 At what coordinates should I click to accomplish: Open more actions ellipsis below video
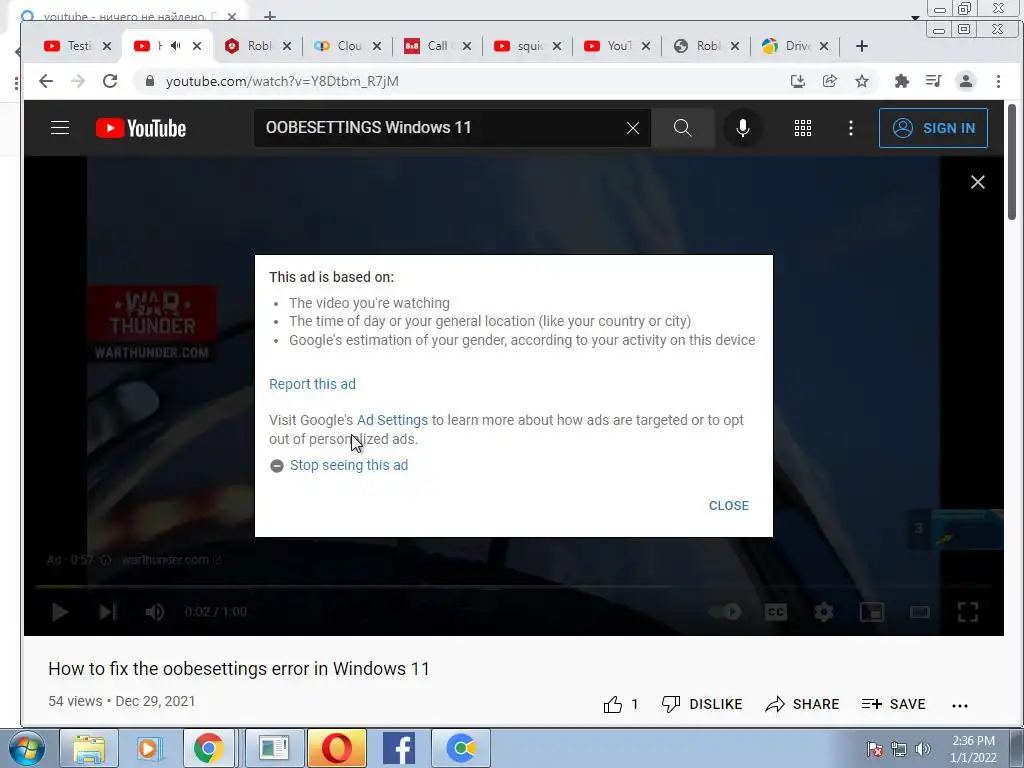tap(960, 705)
